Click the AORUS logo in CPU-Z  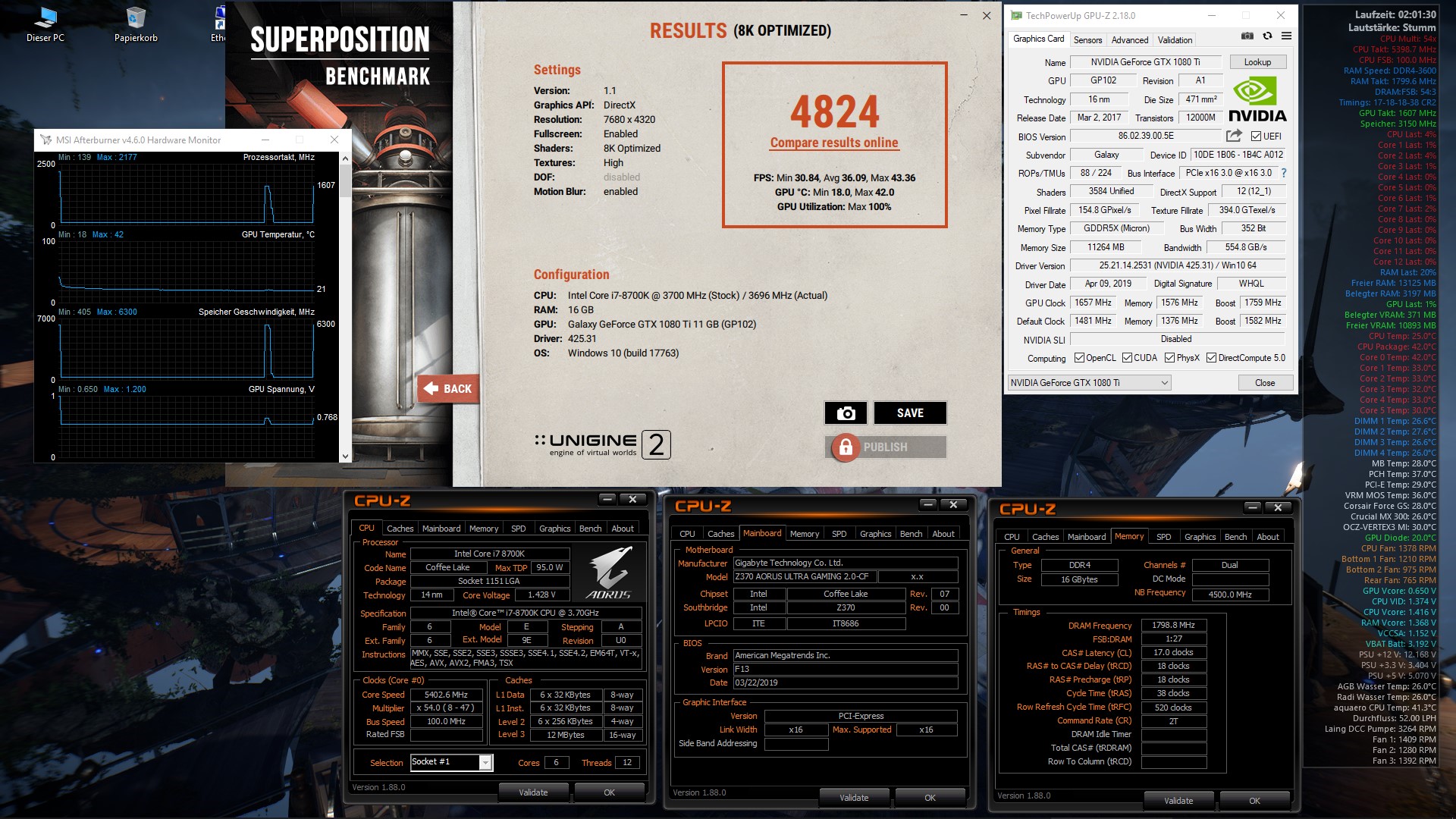609,574
